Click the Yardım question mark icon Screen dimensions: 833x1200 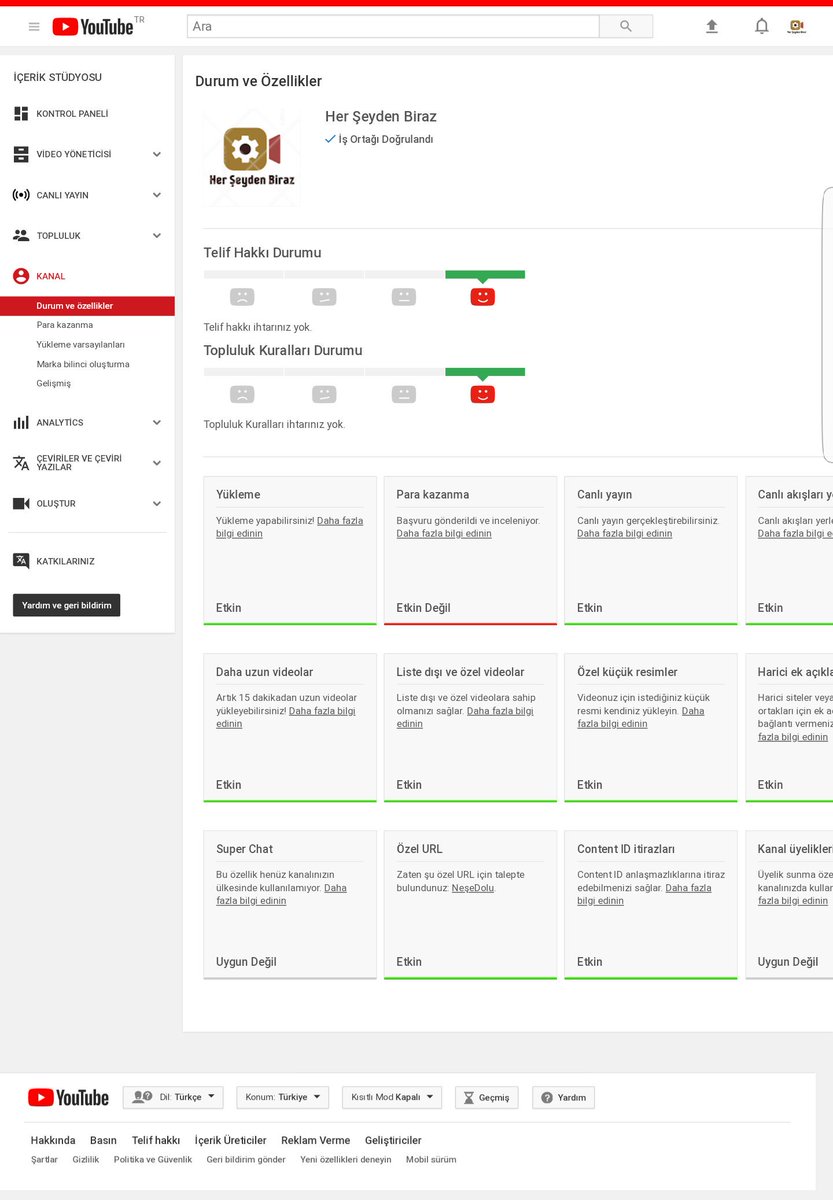(x=547, y=1097)
